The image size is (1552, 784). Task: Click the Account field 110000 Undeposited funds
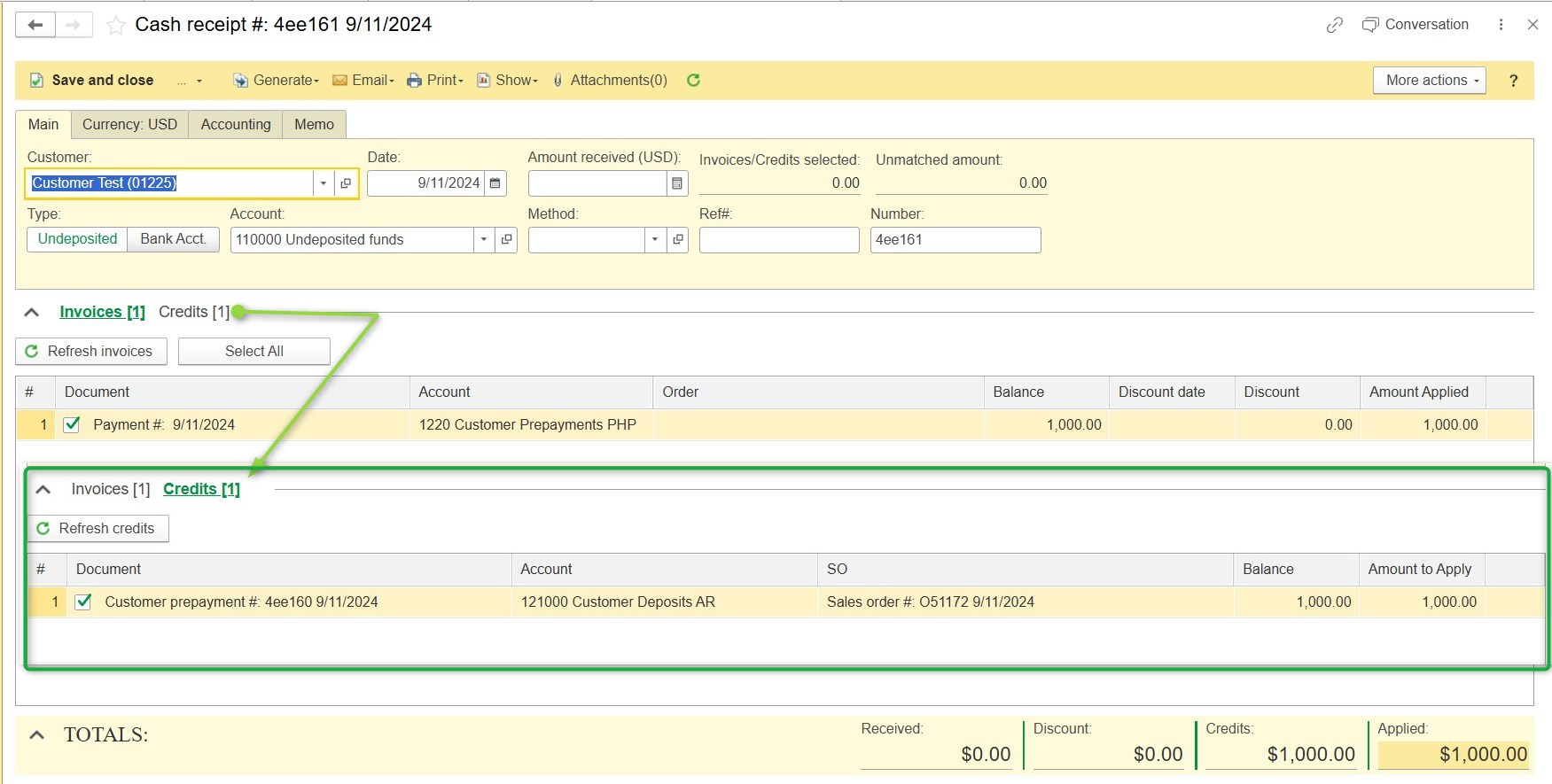tap(352, 240)
